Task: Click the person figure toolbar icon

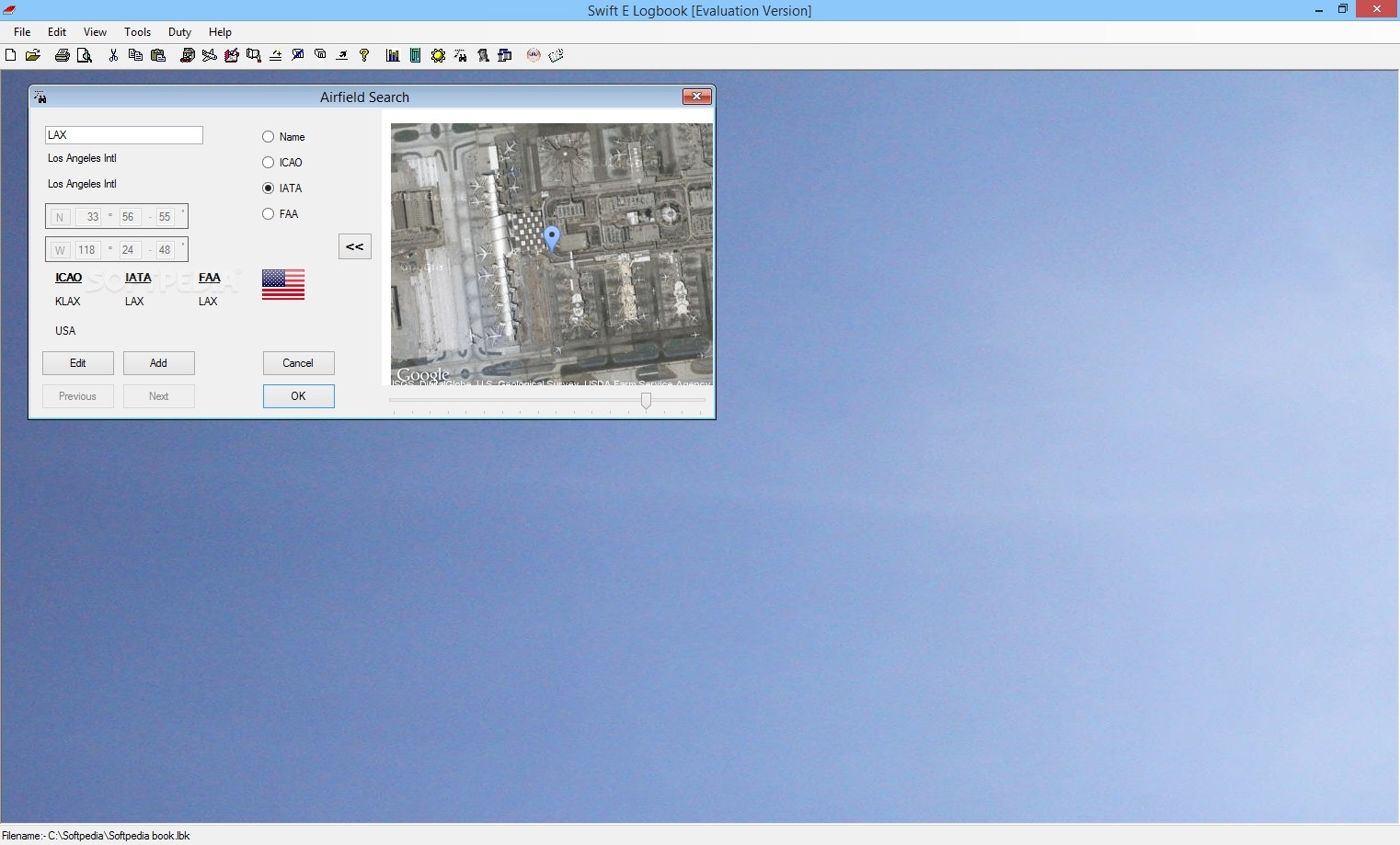Action: tap(483, 55)
